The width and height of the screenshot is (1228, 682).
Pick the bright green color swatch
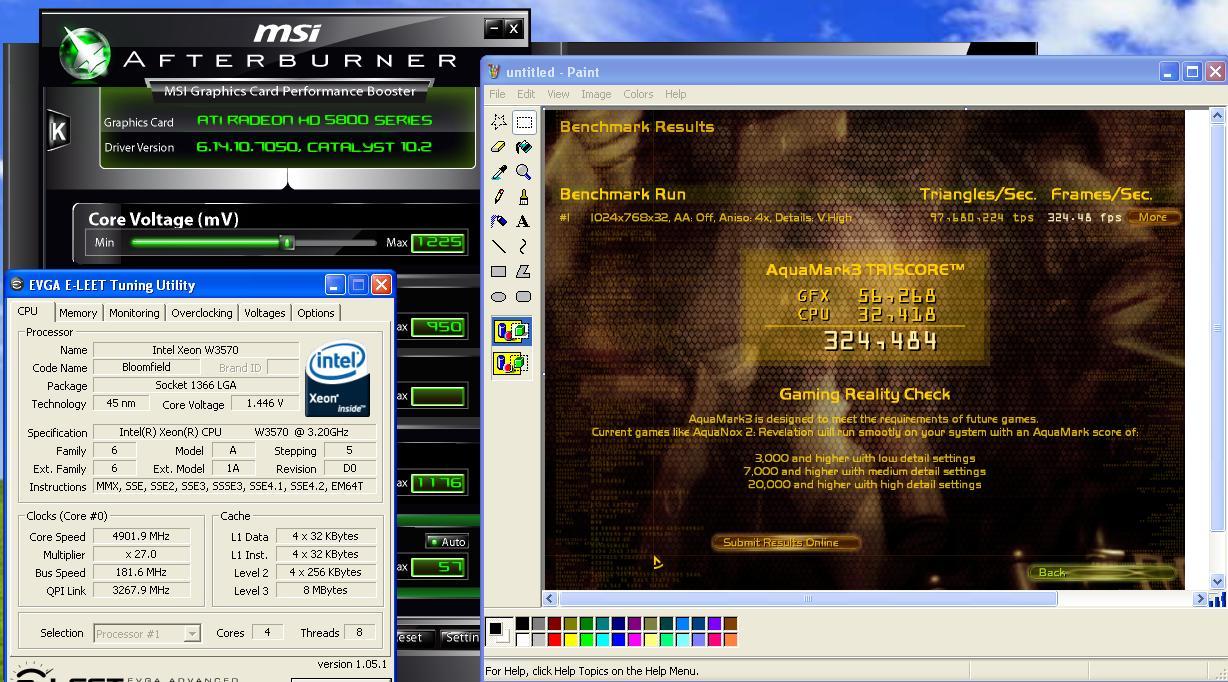tap(586, 640)
